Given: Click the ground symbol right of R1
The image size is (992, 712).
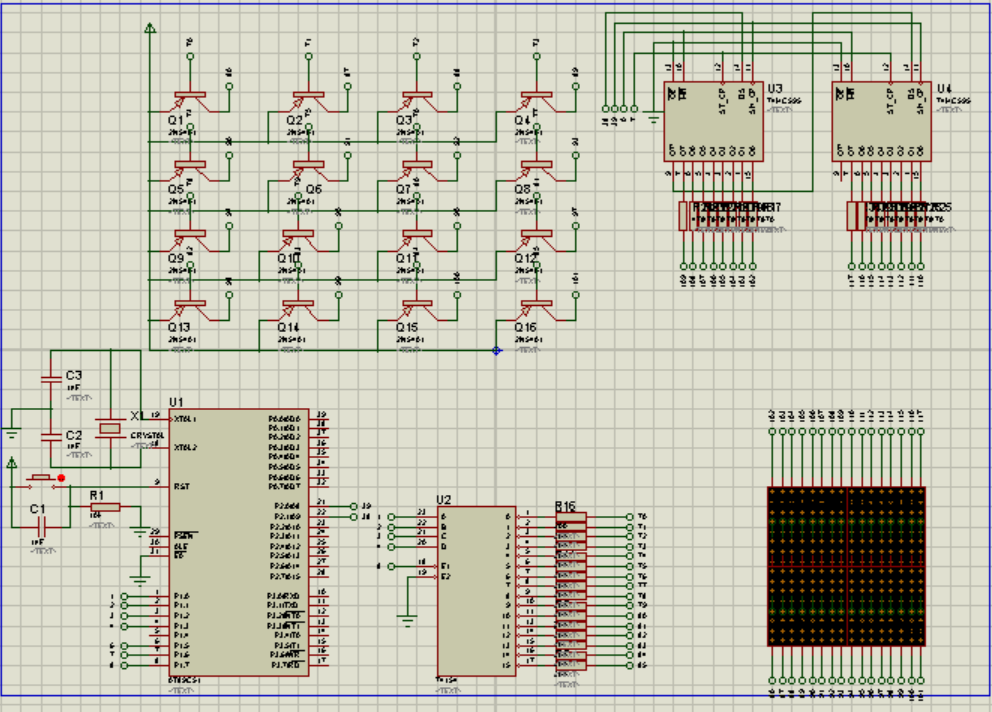Looking at the screenshot, I should (x=140, y=532).
